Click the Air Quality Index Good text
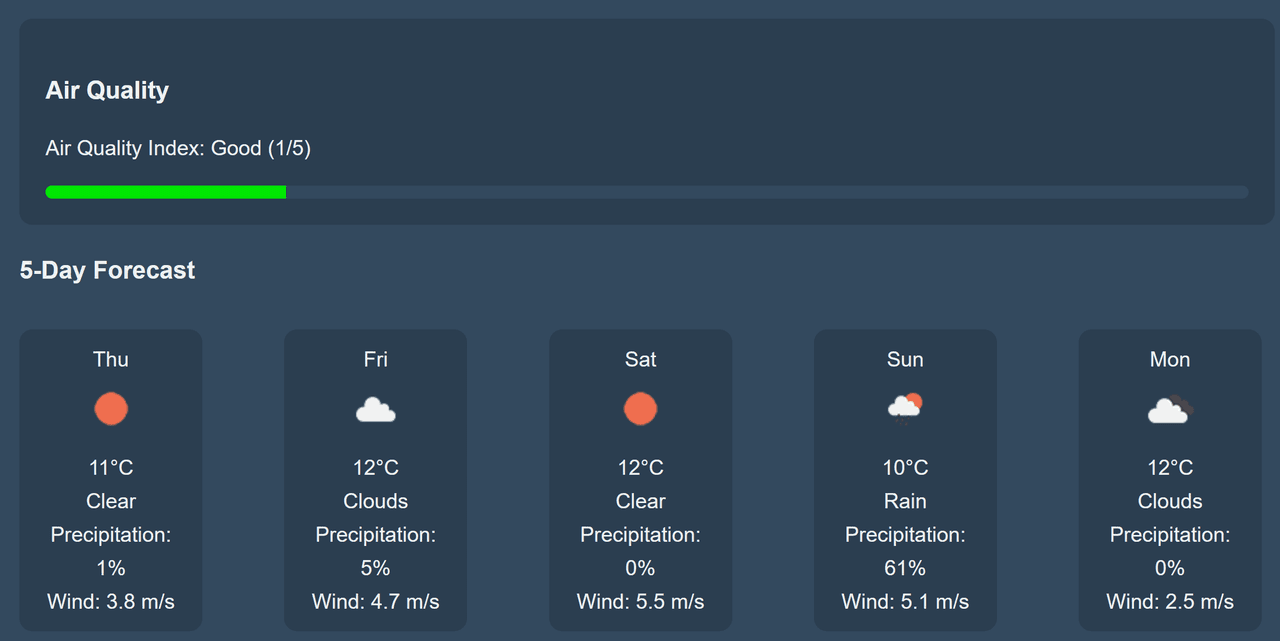 point(178,149)
